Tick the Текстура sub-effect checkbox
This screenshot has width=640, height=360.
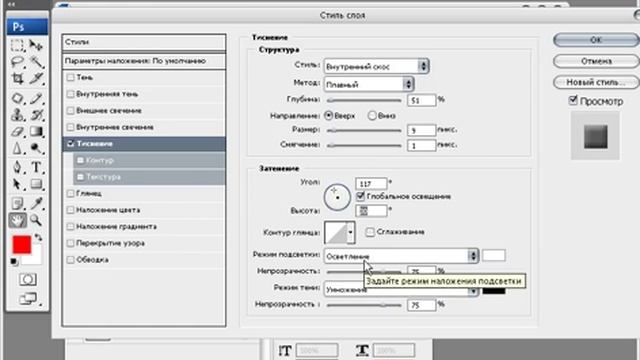tap(80, 177)
